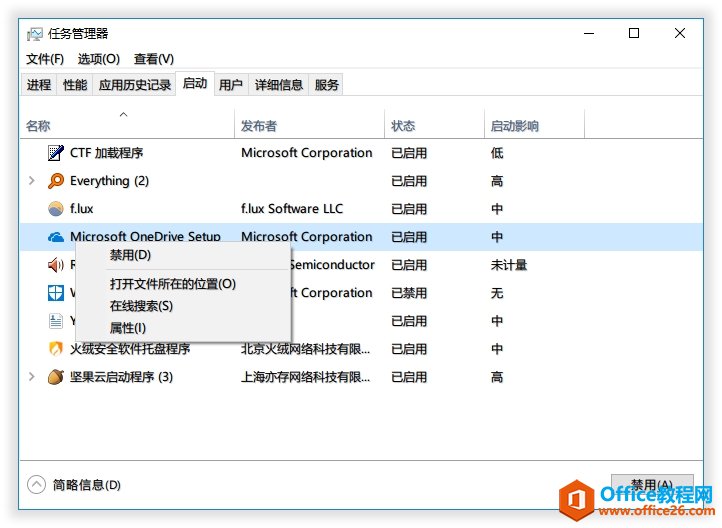Choose 打开文件所在的位置(O) in context menu
722x528 pixels.
pos(183,284)
